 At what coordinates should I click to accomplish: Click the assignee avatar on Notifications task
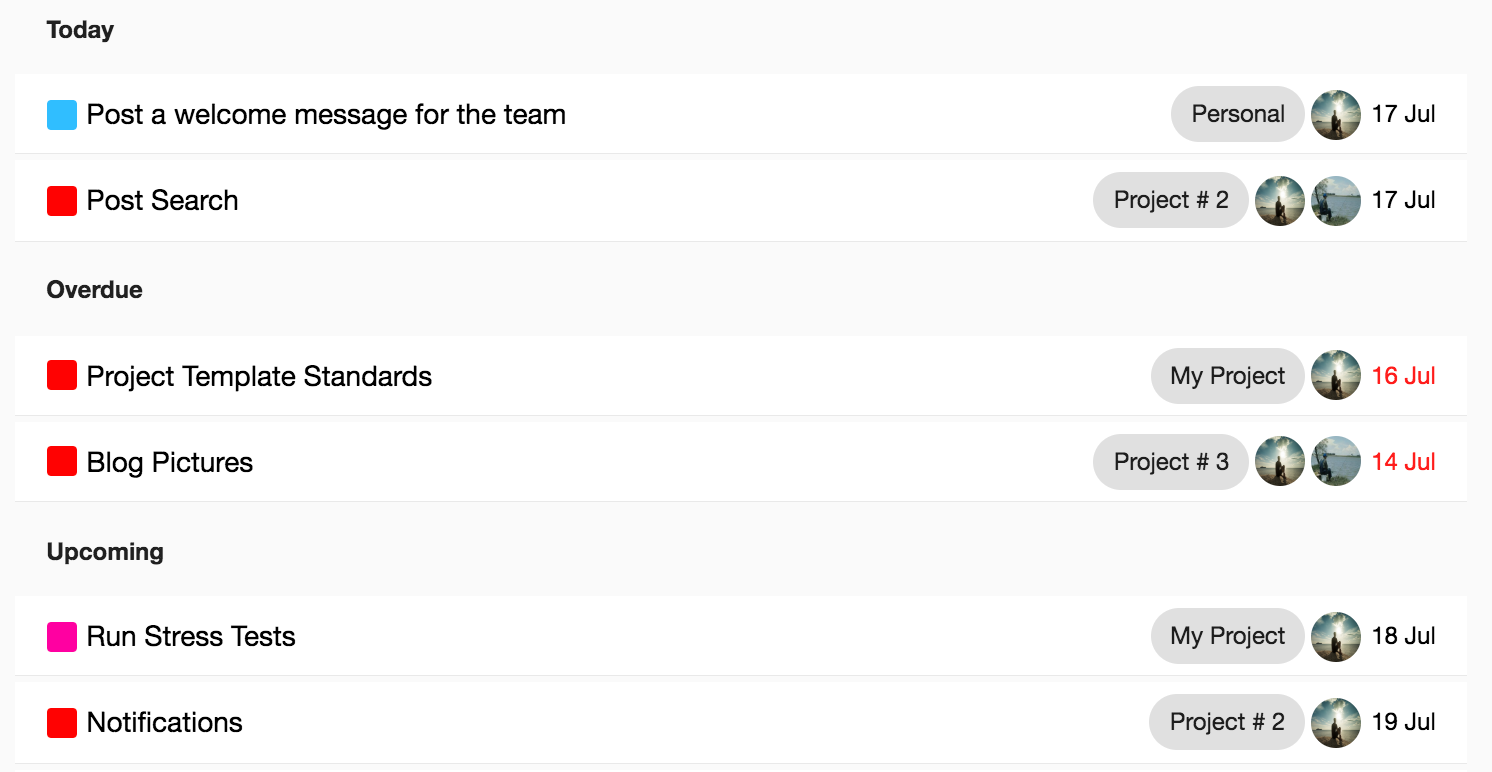pyautogui.click(x=1335, y=723)
